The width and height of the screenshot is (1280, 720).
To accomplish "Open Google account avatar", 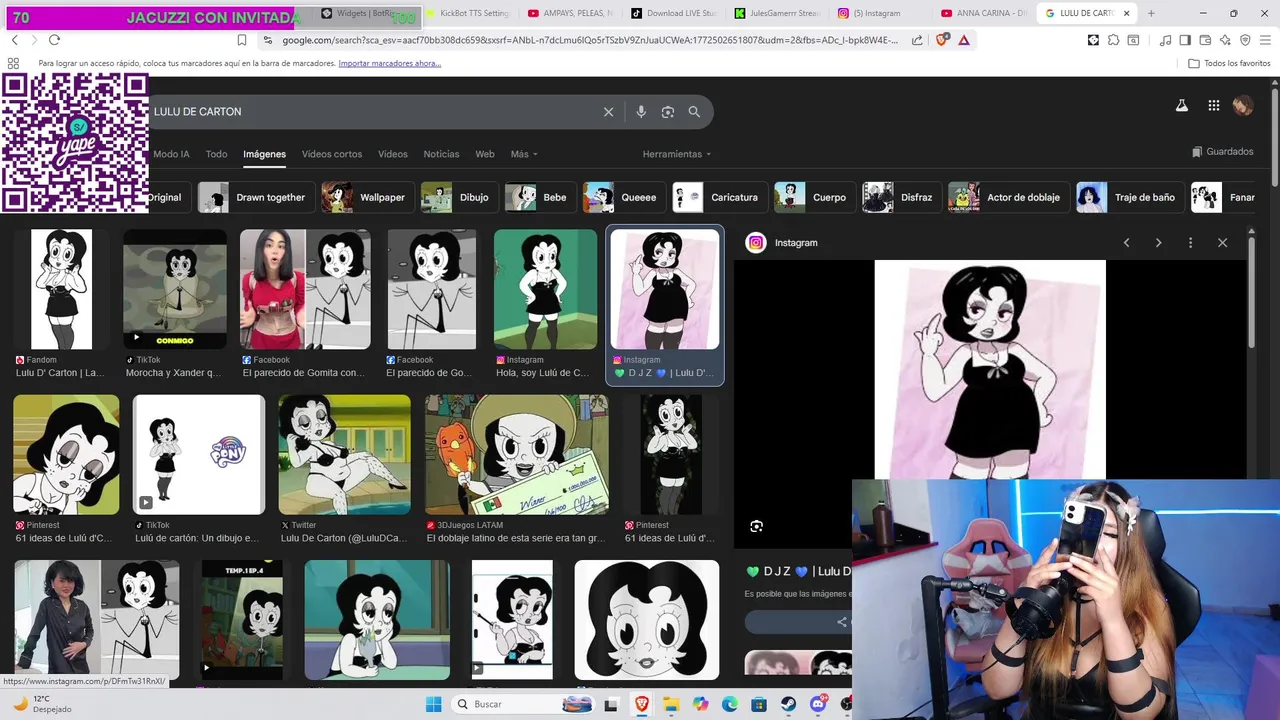I will point(1243,106).
